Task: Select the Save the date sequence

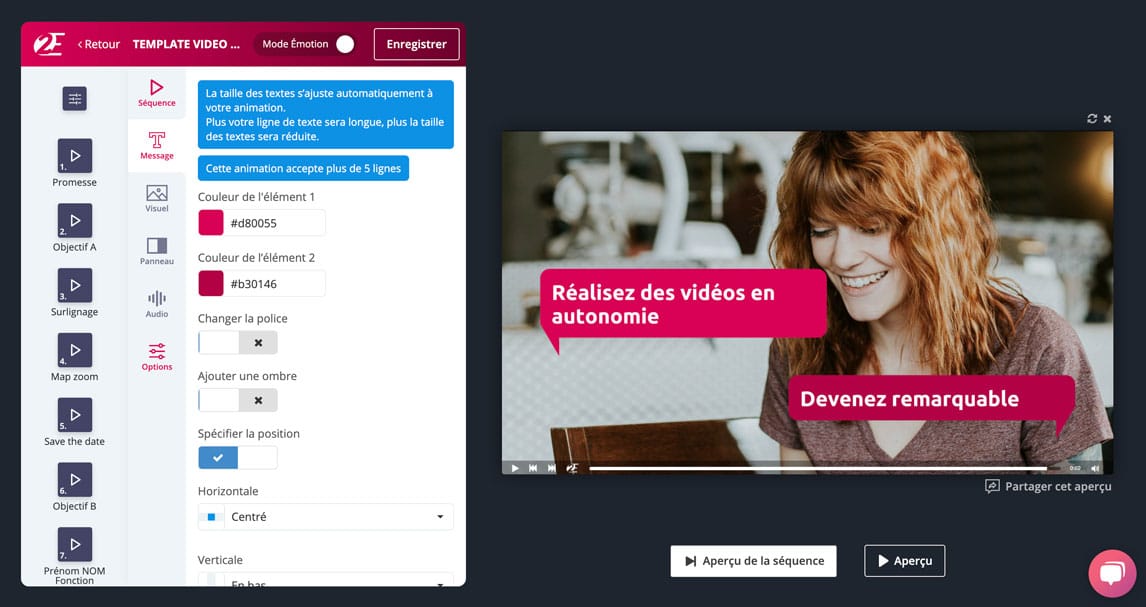Action: [75, 415]
